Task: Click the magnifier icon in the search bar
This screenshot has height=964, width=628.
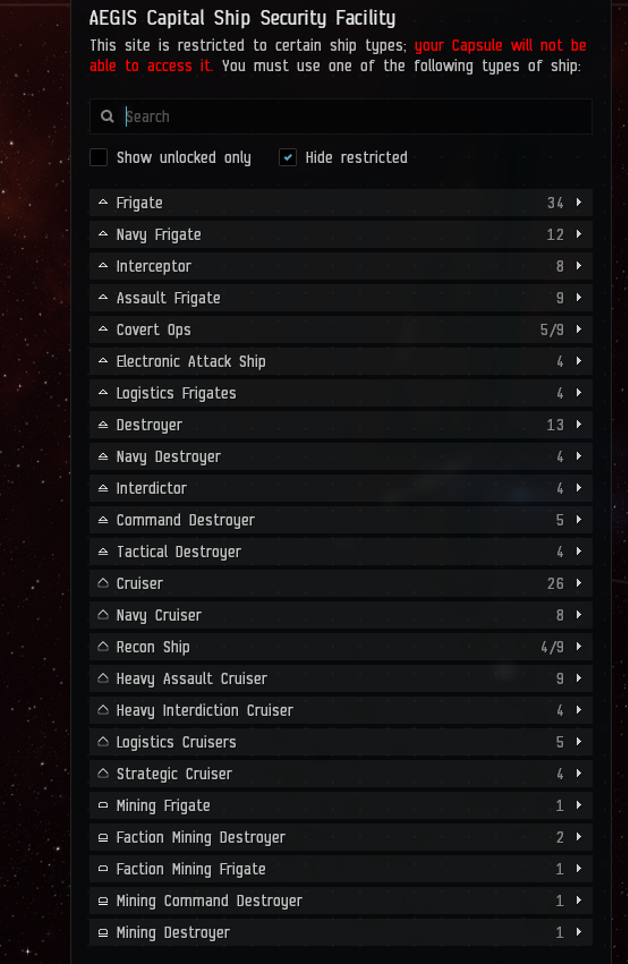Action: (x=107, y=117)
